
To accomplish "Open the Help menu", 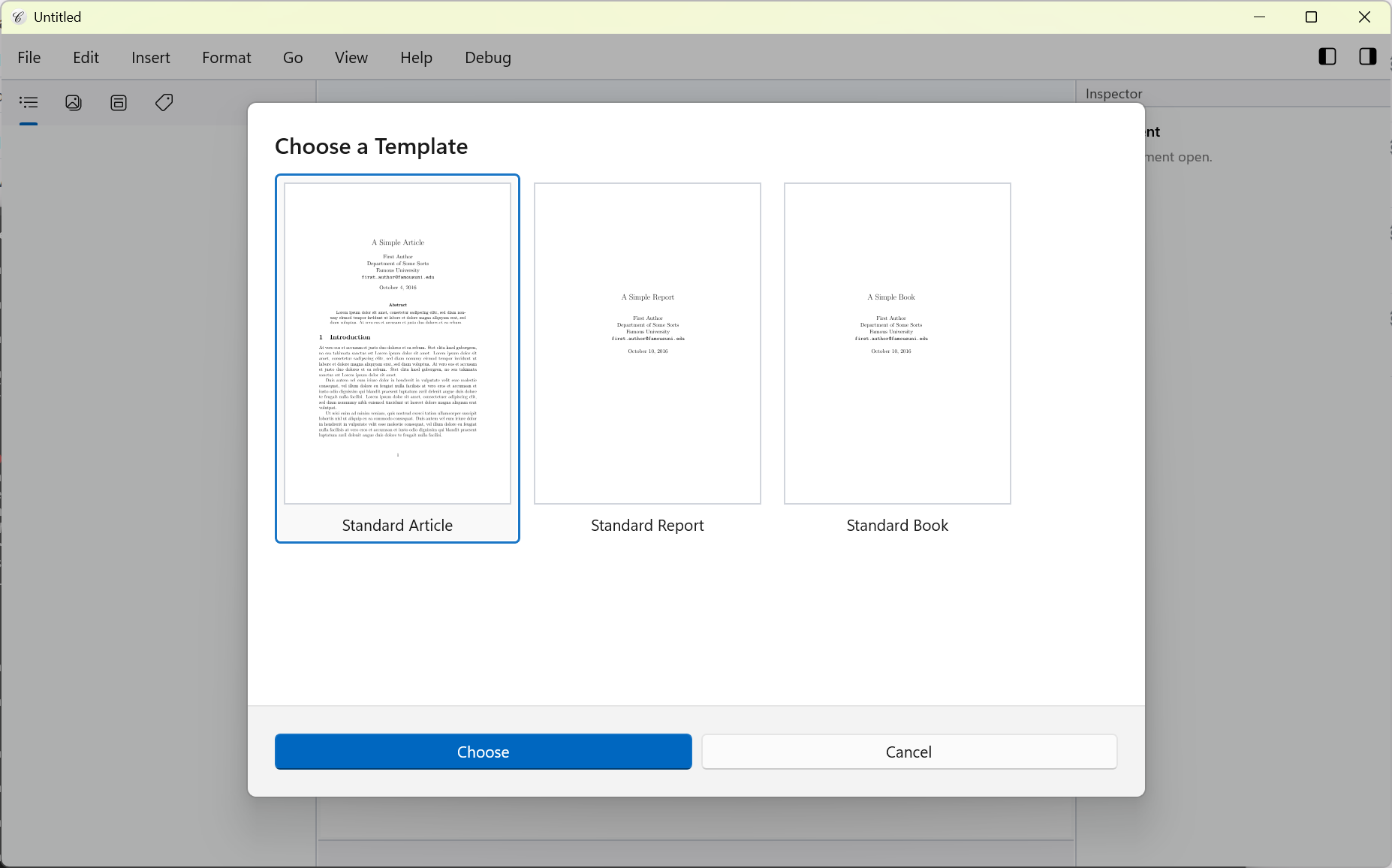I will 416,58.
